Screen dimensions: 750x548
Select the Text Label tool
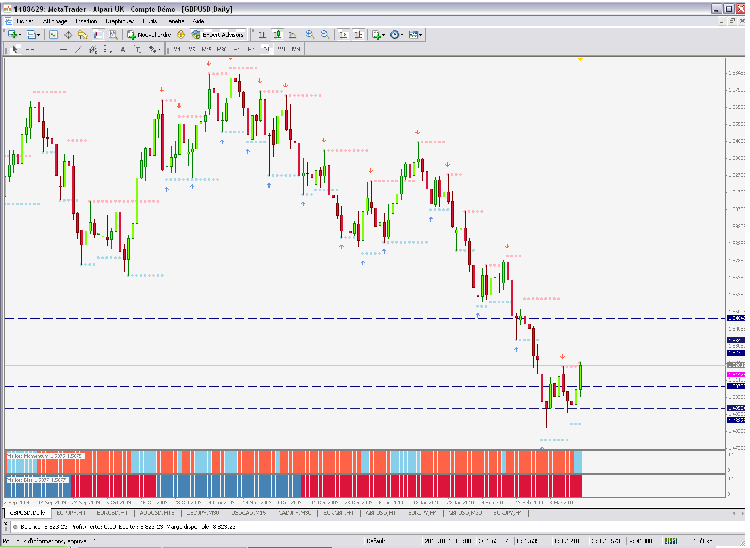[137, 49]
